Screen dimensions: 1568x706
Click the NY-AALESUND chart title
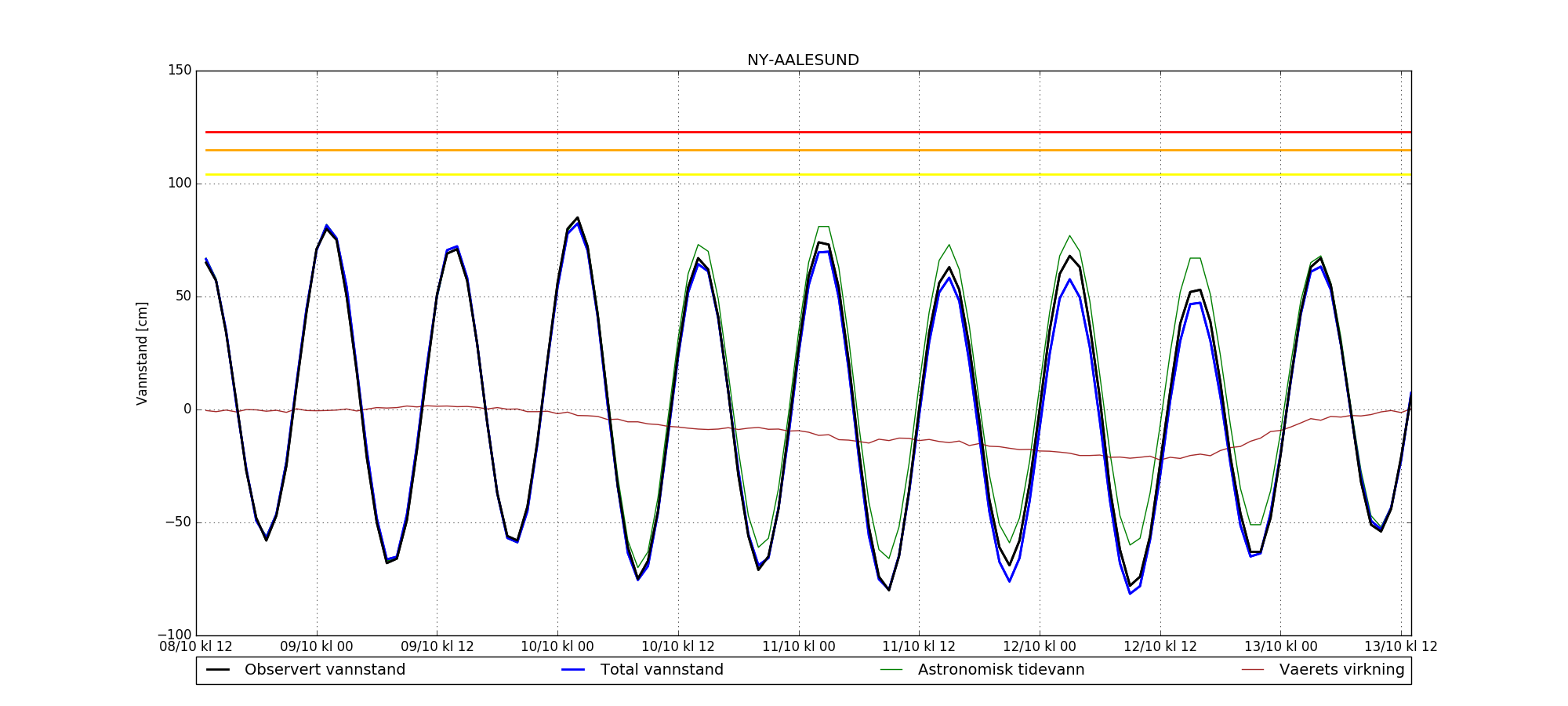coord(803,60)
